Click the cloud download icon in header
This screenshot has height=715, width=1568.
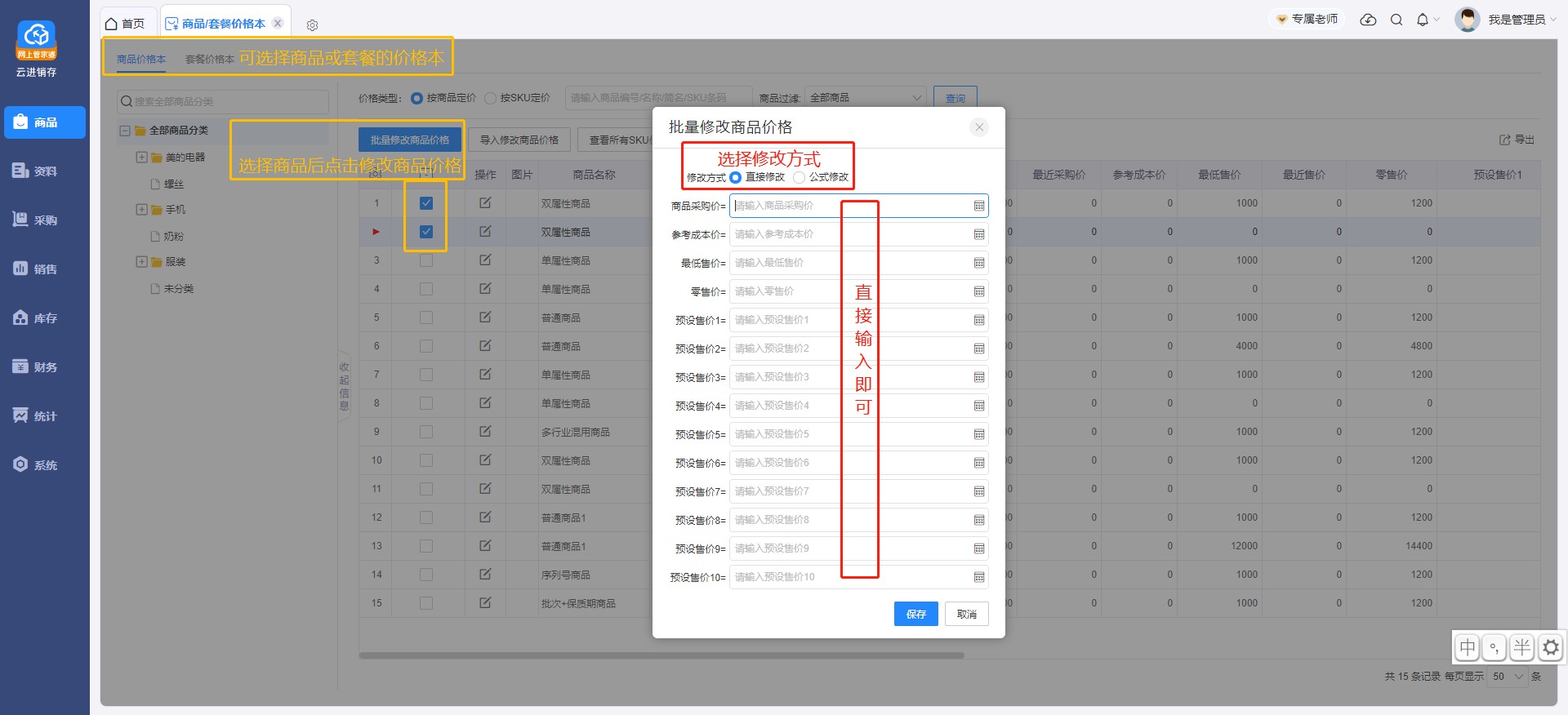1368,20
